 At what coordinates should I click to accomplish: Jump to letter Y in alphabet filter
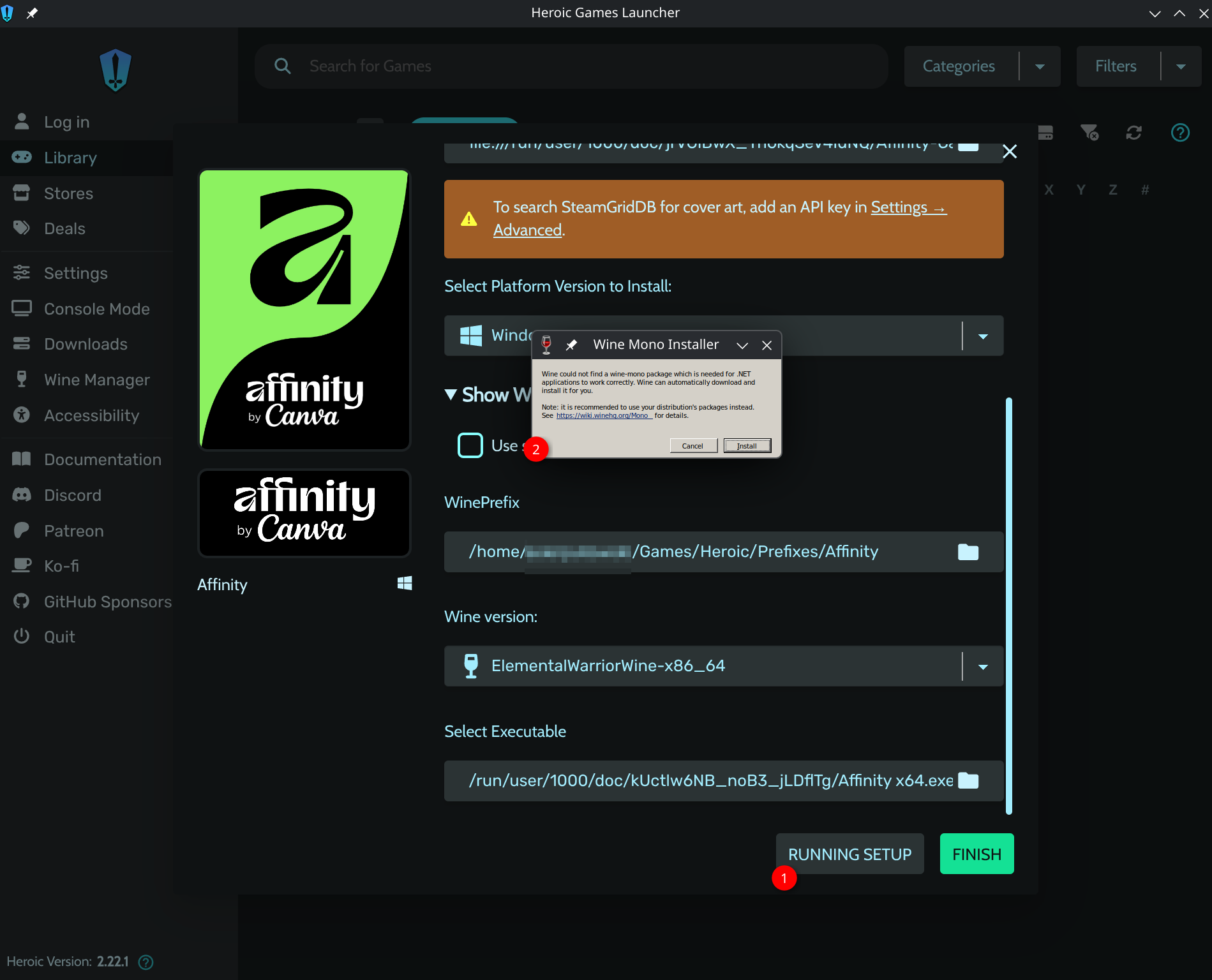pyautogui.click(x=1081, y=190)
